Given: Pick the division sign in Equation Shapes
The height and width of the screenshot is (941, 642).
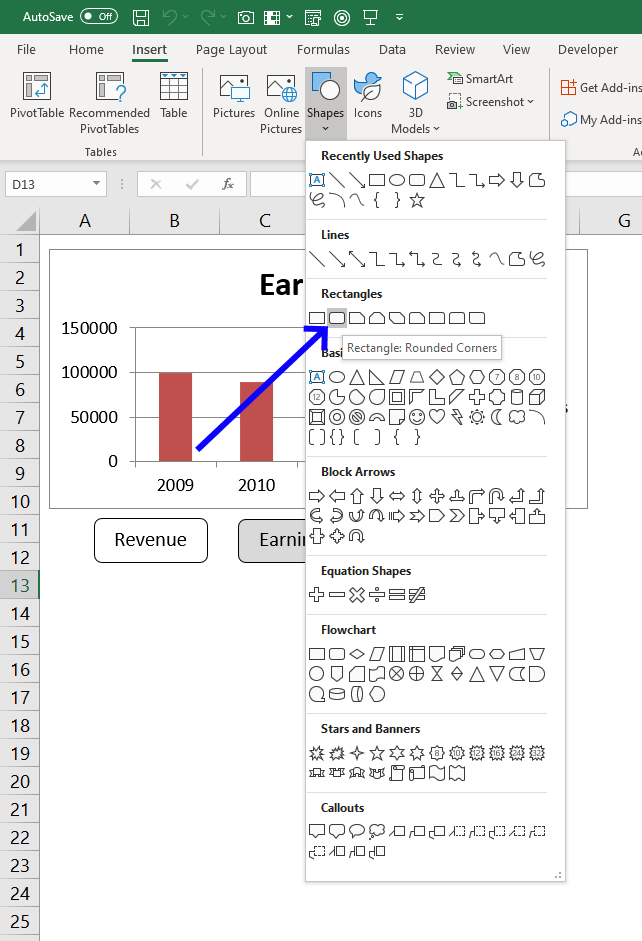Looking at the screenshot, I should coord(377,595).
